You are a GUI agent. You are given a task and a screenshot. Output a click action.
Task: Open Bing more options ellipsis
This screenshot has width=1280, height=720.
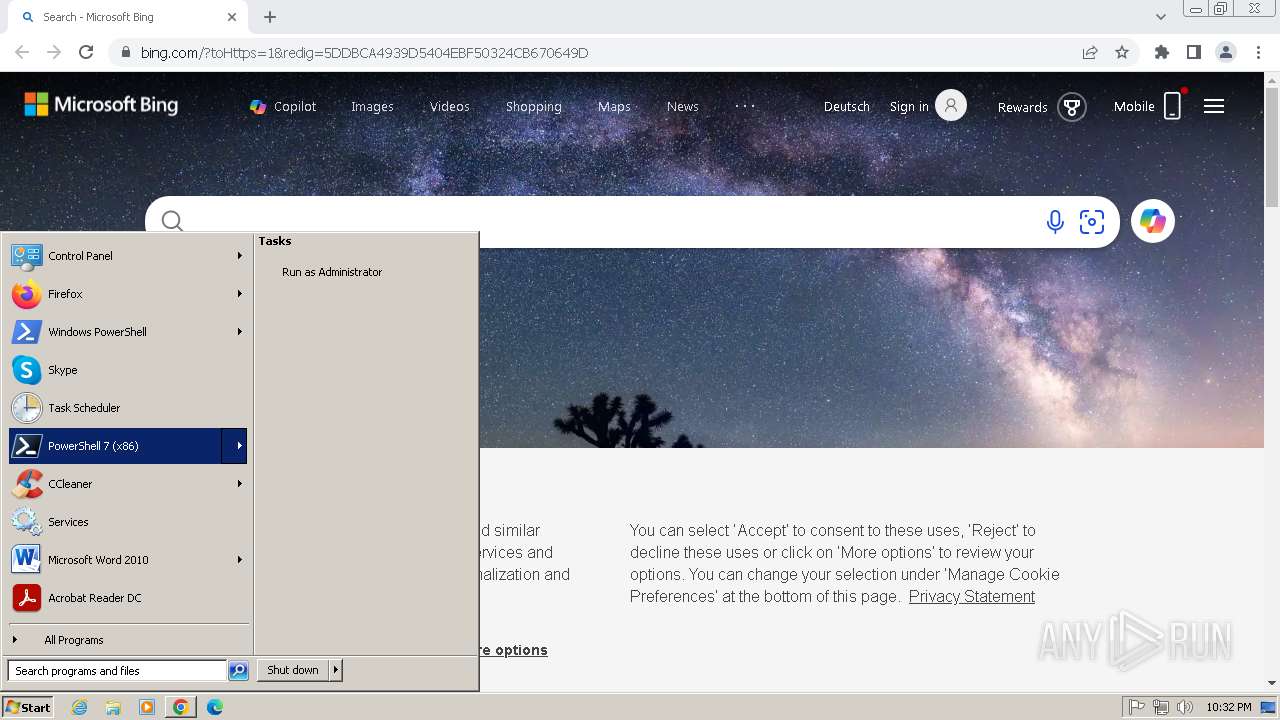pyautogui.click(x=746, y=105)
